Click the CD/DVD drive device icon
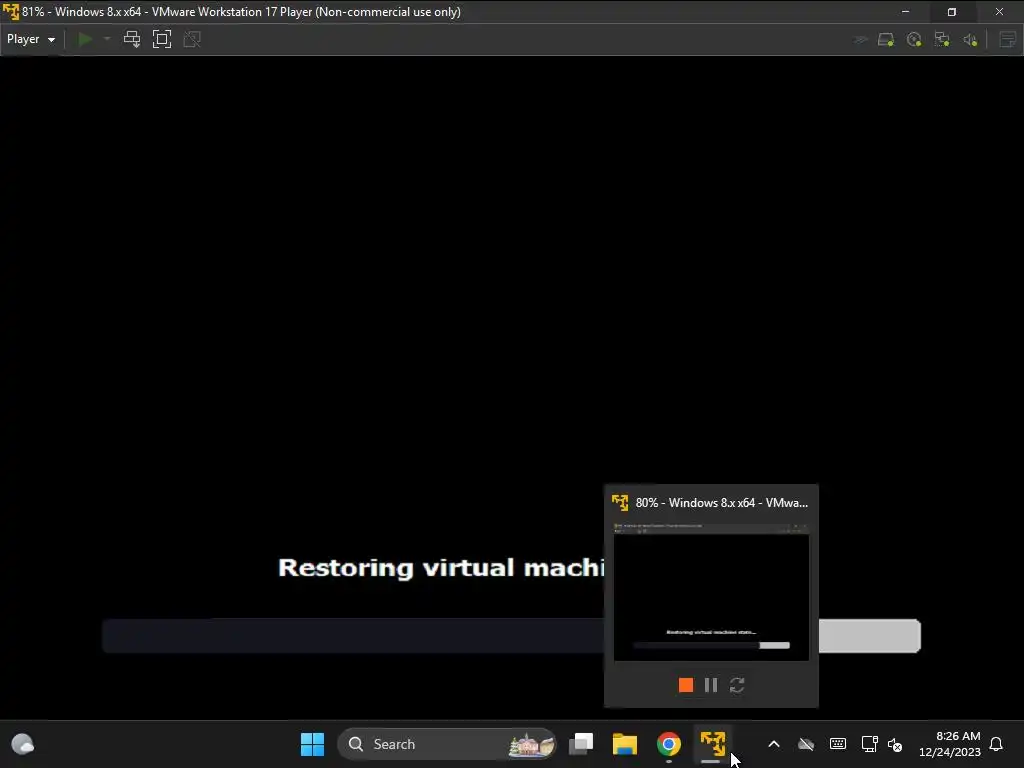 (914, 40)
